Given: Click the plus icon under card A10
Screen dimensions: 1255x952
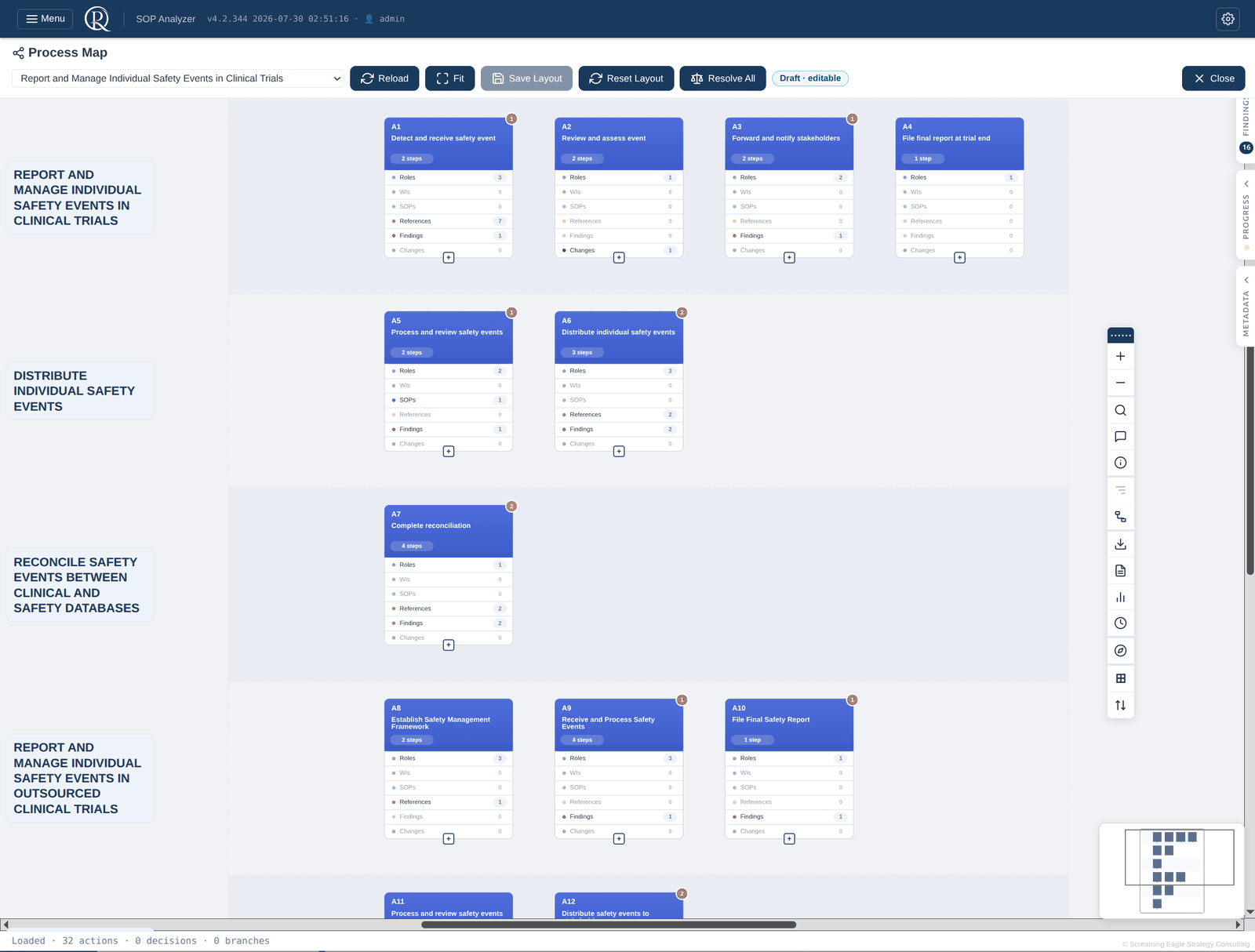Looking at the screenshot, I should (x=789, y=838).
